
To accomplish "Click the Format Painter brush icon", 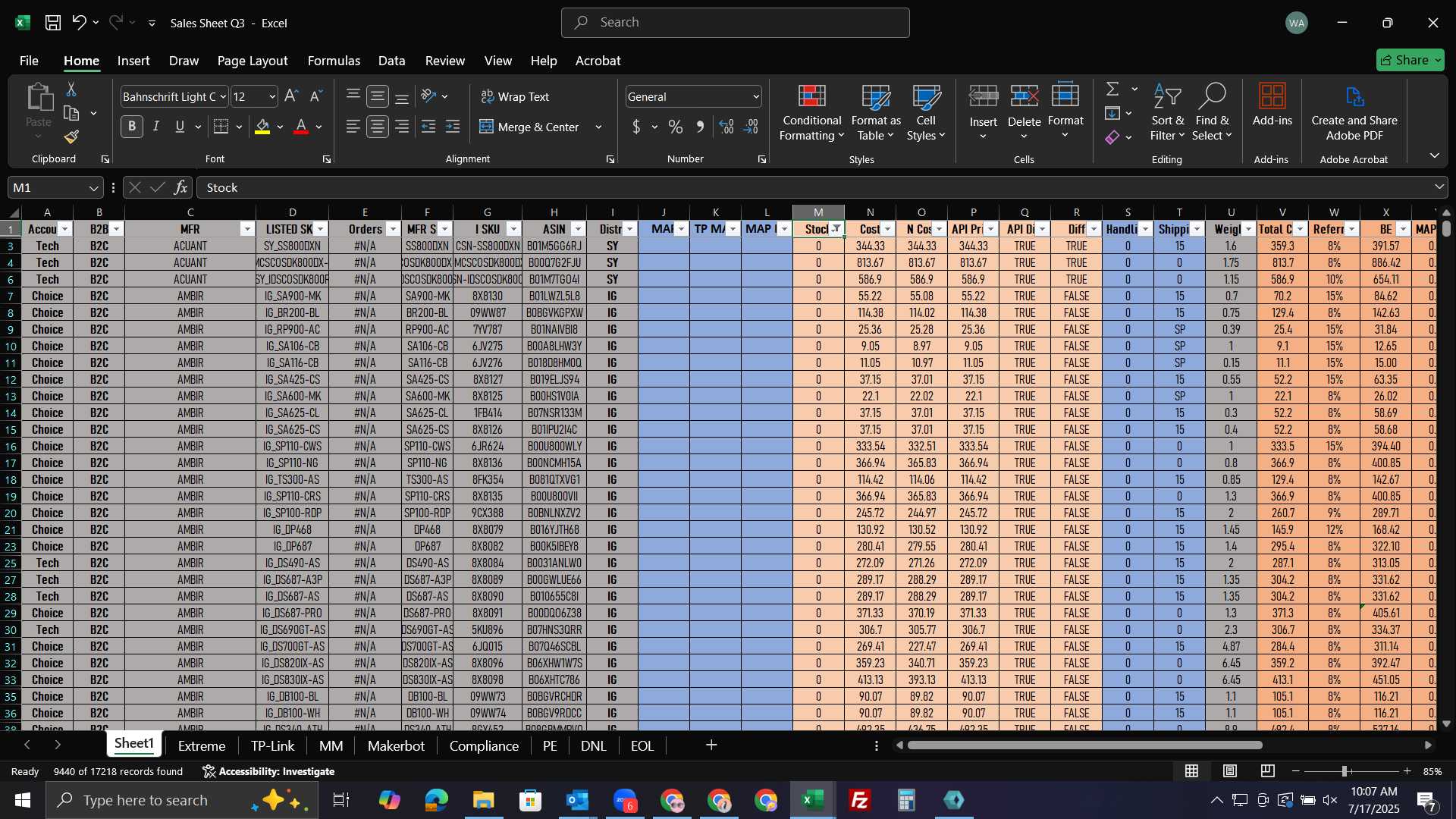I will (x=71, y=136).
